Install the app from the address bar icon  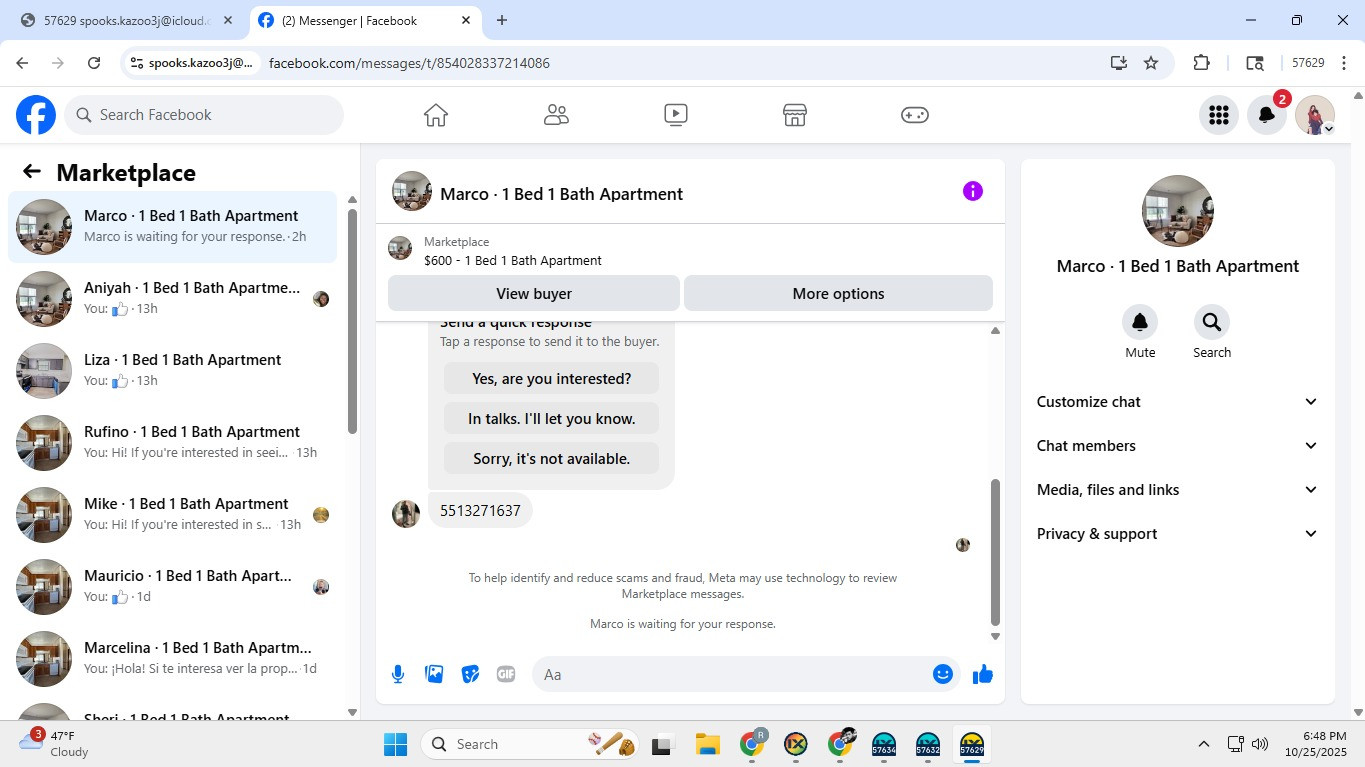[1119, 63]
